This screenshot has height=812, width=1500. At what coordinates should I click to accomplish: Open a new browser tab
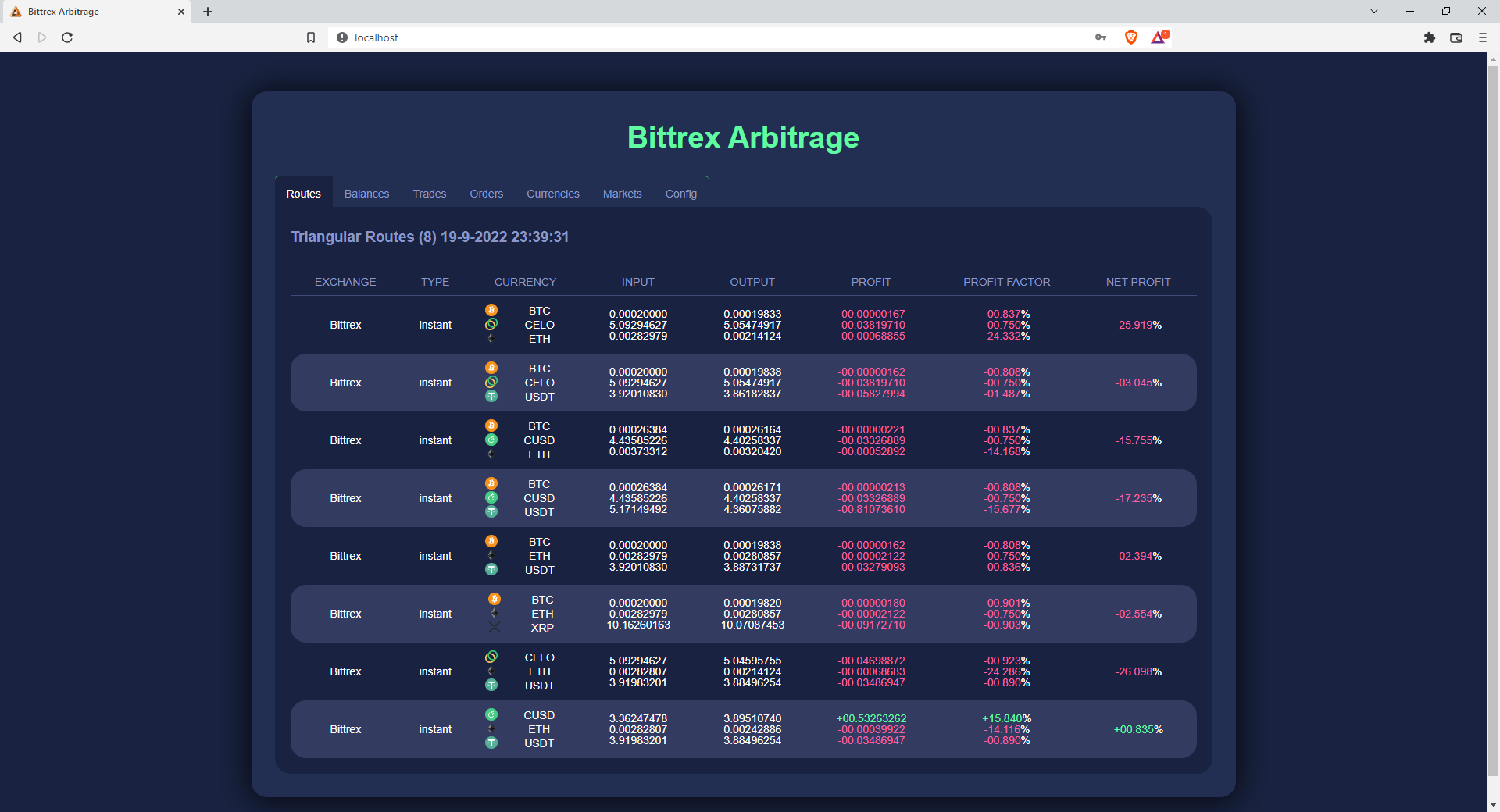208,12
